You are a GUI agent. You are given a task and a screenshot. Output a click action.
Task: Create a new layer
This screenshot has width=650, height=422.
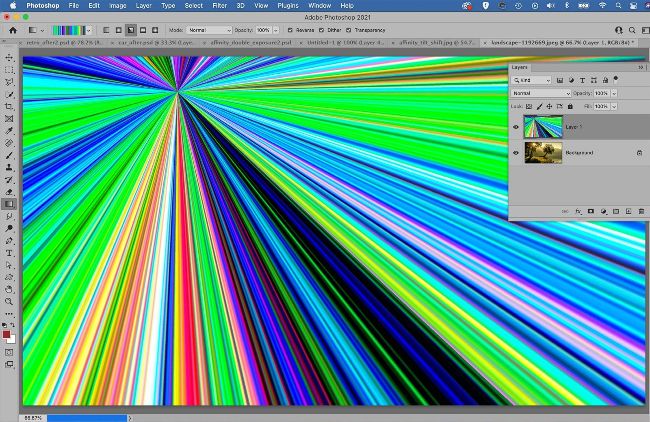tap(628, 211)
